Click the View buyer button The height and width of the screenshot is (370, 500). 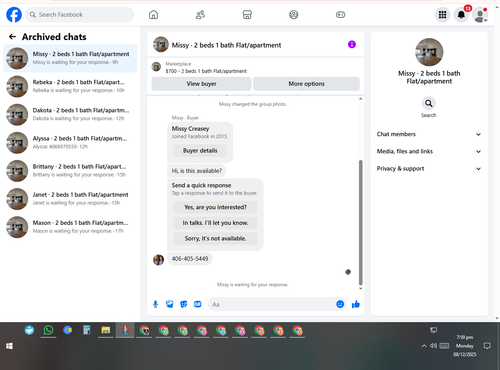[201, 84]
